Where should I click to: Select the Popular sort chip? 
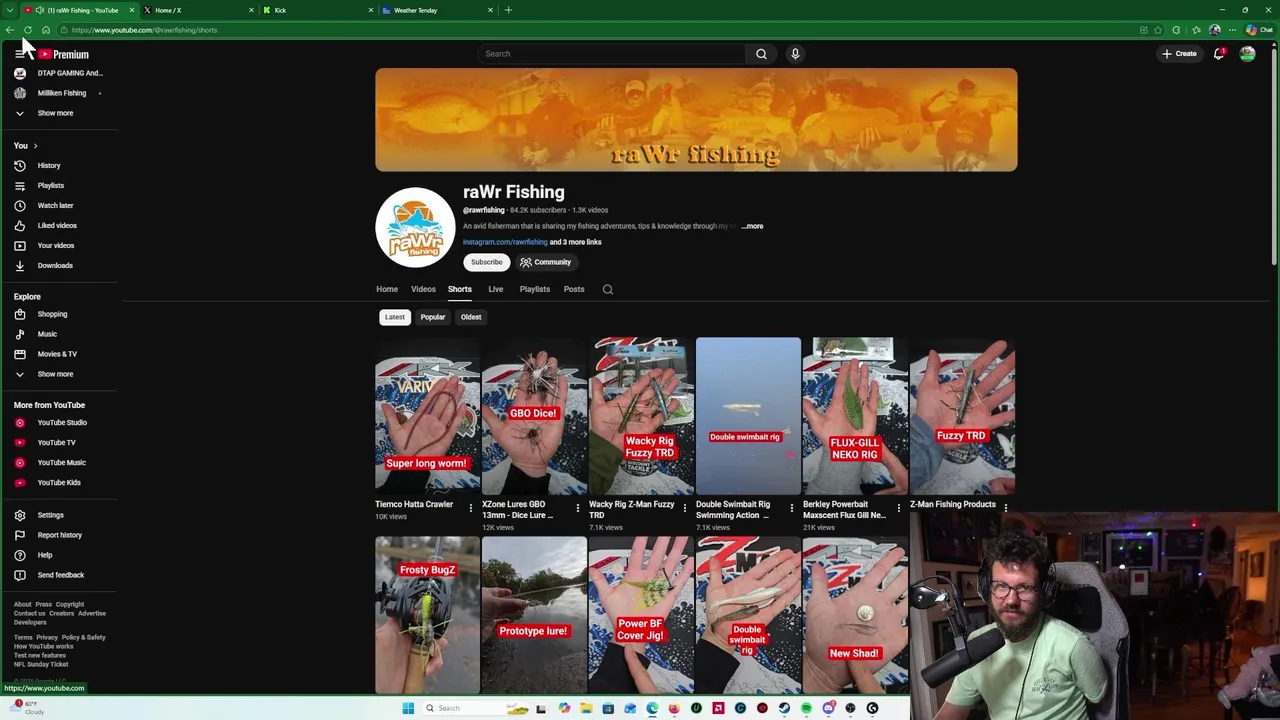click(433, 317)
